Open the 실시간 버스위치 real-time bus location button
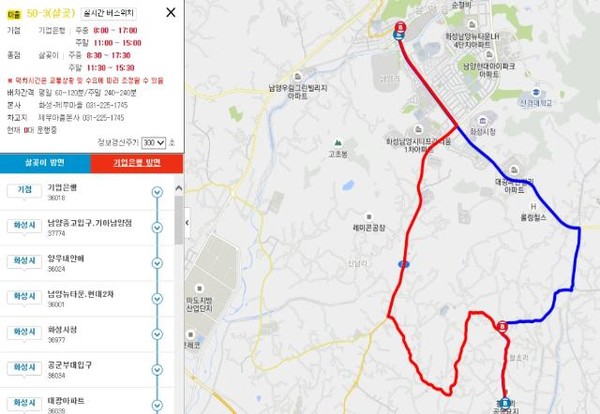Viewport: 600px width, 414px height. pos(109,14)
